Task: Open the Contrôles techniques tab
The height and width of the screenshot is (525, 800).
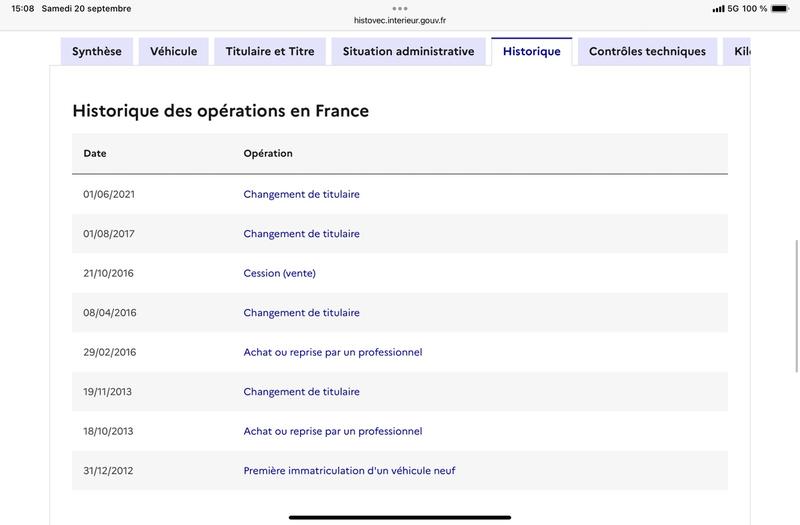Action: pos(647,52)
